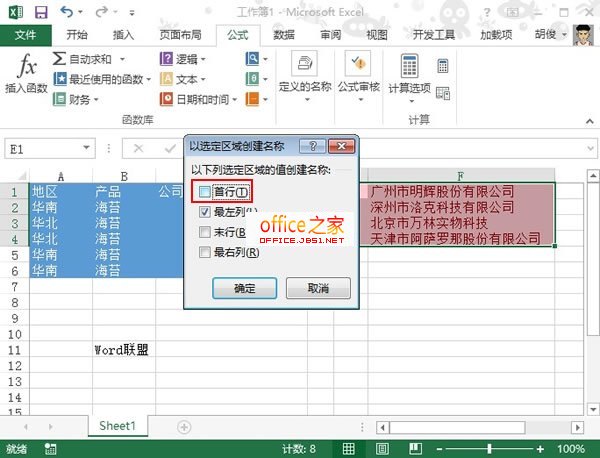600x458 pixels.
Task: Click the Math and Trig icon
Action: (x=252, y=79)
